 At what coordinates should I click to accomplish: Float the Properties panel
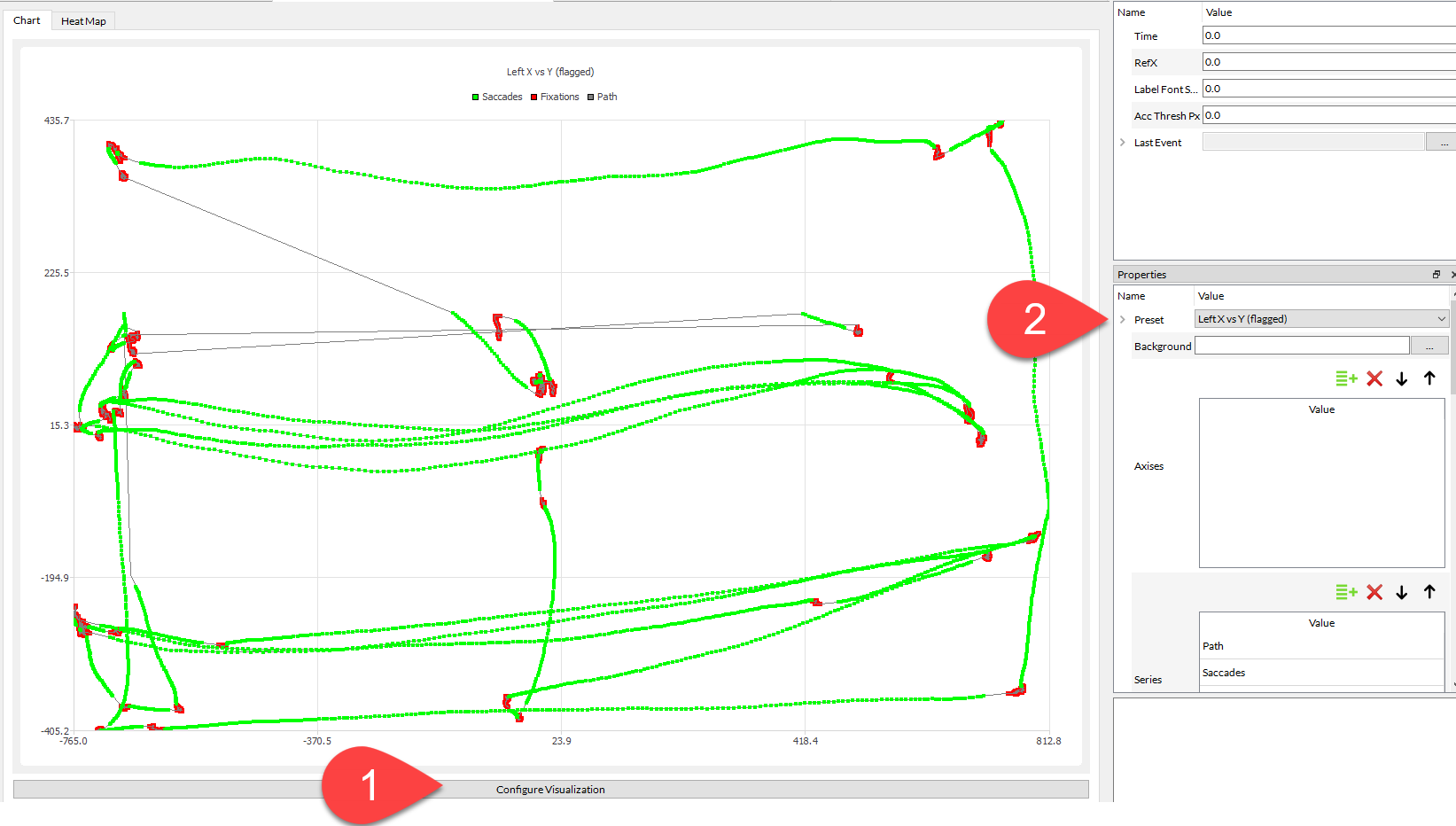[x=1437, y=275]
